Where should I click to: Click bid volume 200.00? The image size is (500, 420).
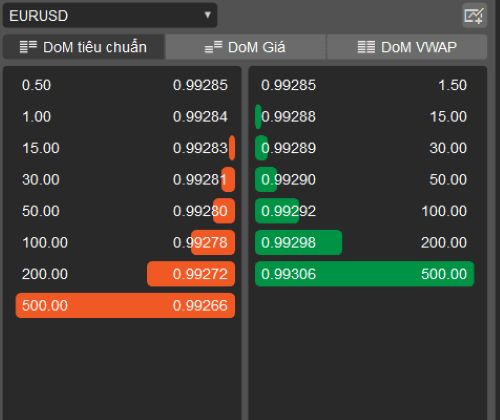tap(45, 274)
